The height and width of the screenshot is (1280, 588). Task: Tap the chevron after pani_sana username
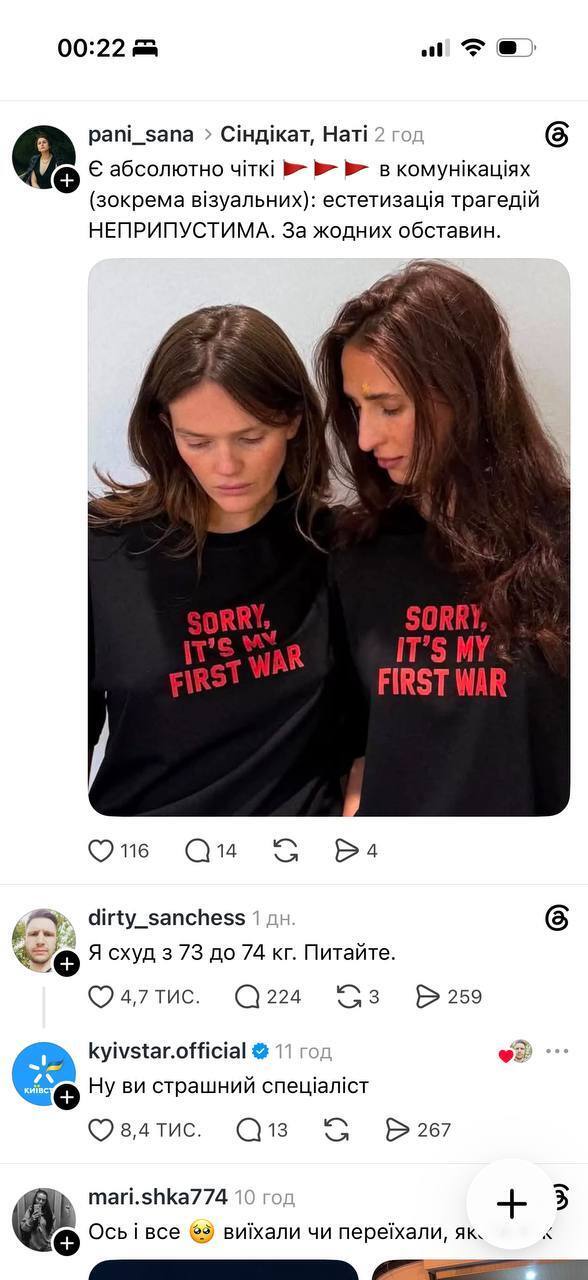click(x=207, y=134)
